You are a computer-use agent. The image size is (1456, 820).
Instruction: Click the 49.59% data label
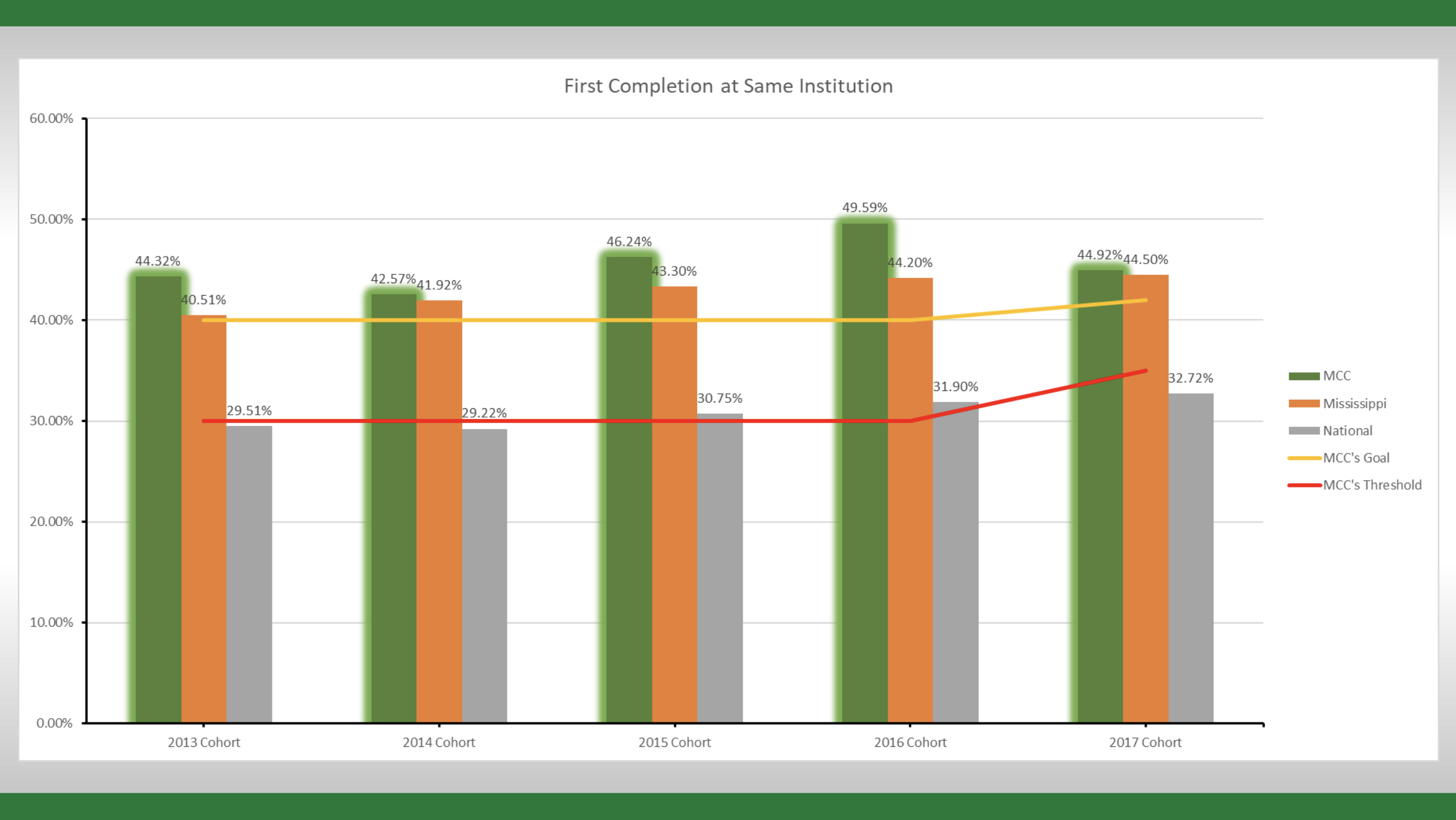[x=864, y=208]
